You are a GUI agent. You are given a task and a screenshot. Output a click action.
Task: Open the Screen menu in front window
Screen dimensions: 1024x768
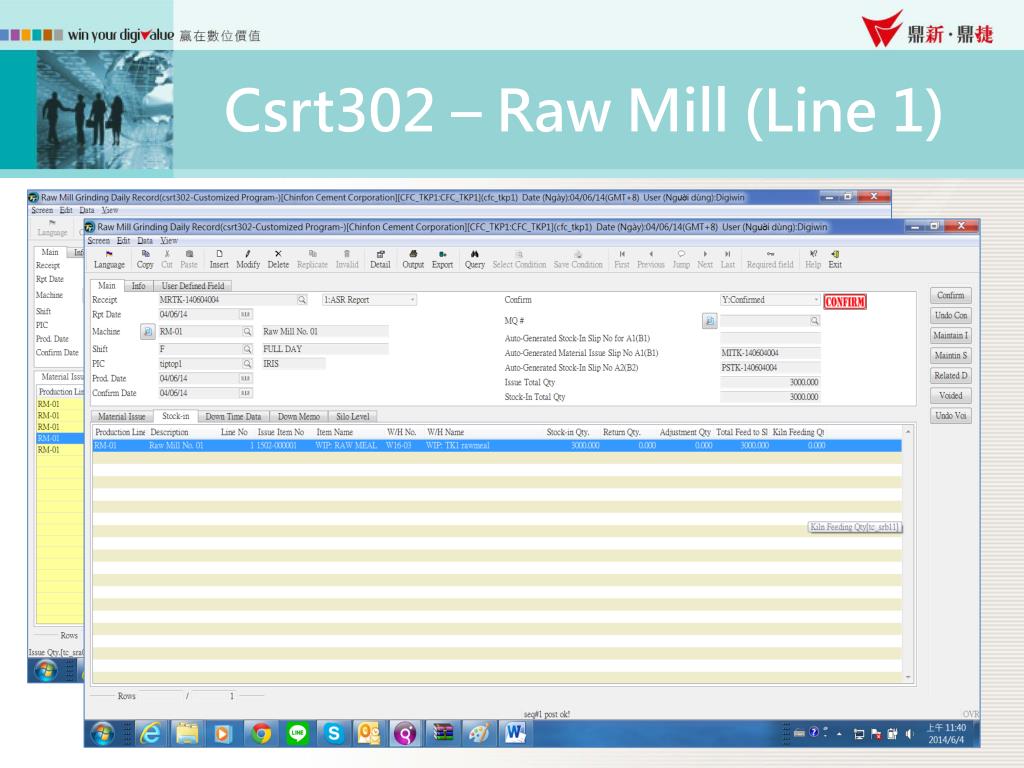pyautogui.click(x=99, y=240)
